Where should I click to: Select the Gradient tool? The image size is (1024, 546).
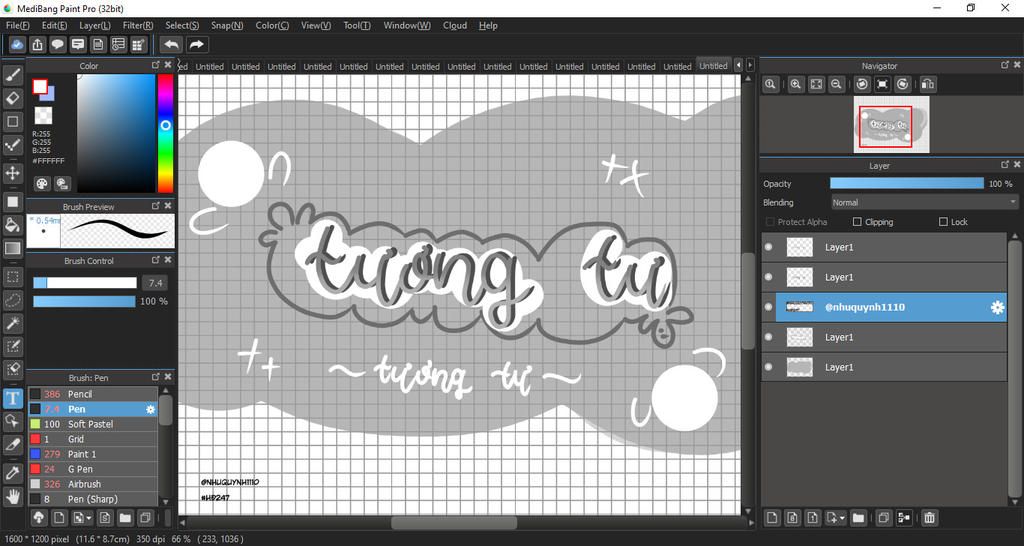[x=12, y=248]
